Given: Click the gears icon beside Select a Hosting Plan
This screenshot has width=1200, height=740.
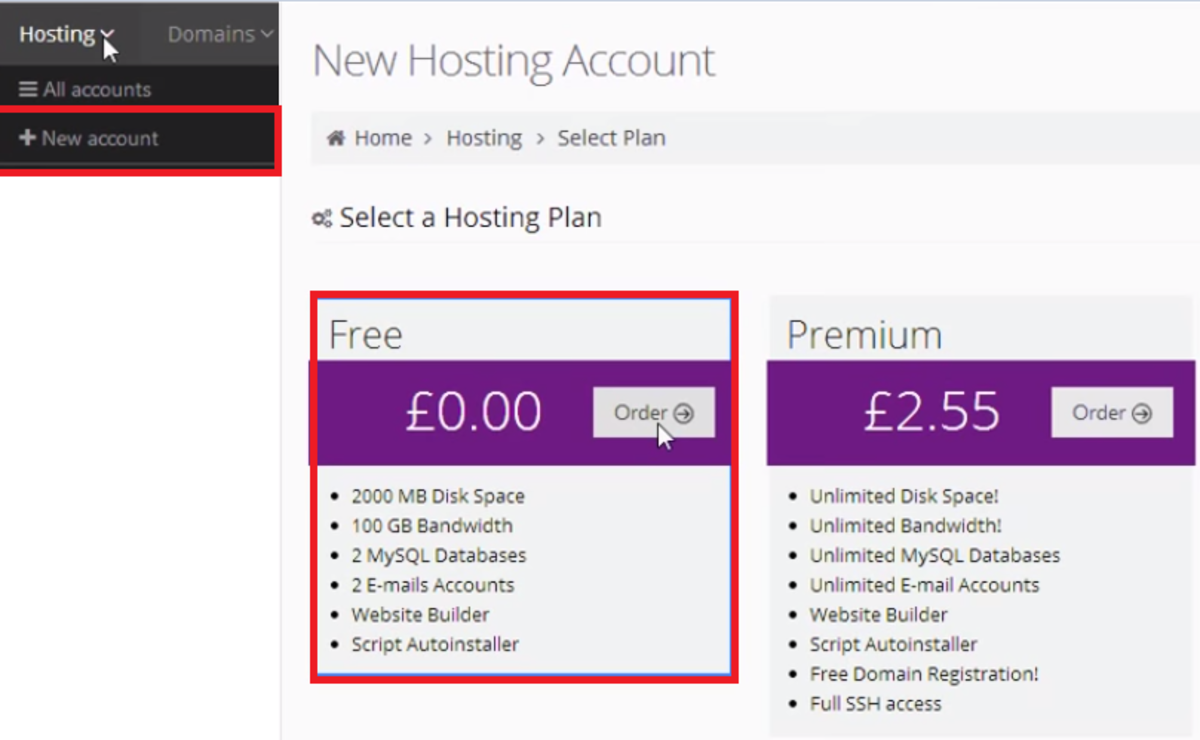Looking at the screenshot, I should 321,217.
